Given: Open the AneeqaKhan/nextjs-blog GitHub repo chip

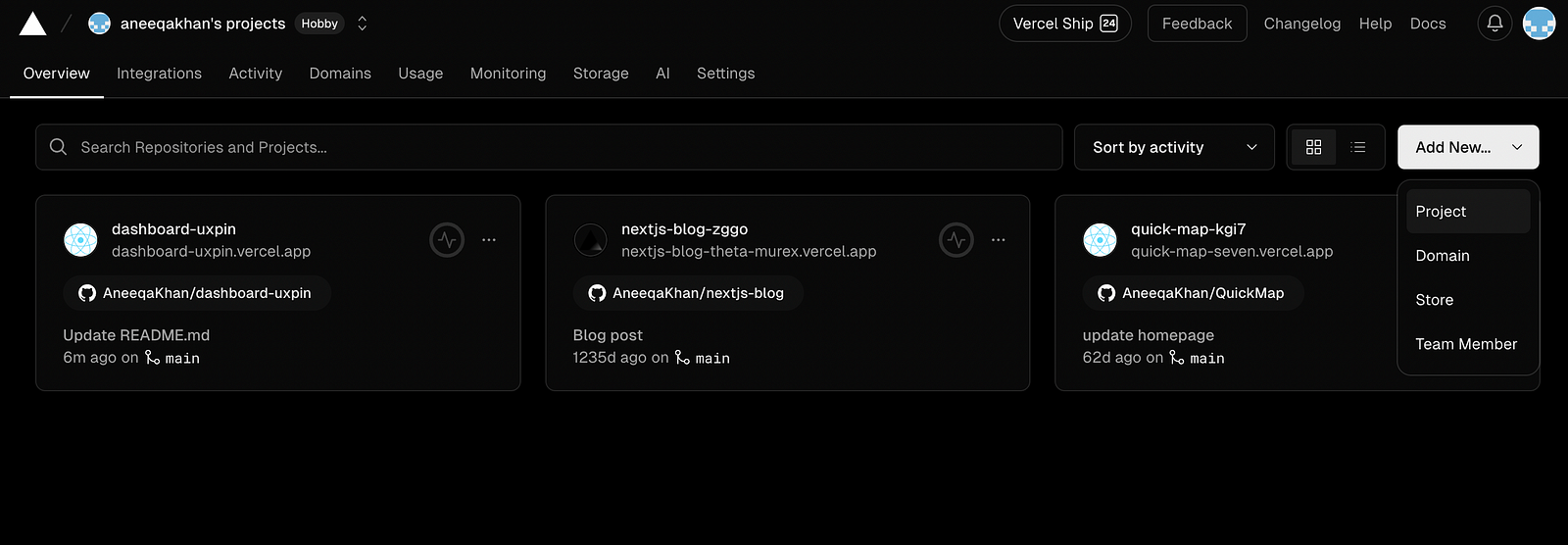Looking at the screenshot, I should (x=688, y=293).
